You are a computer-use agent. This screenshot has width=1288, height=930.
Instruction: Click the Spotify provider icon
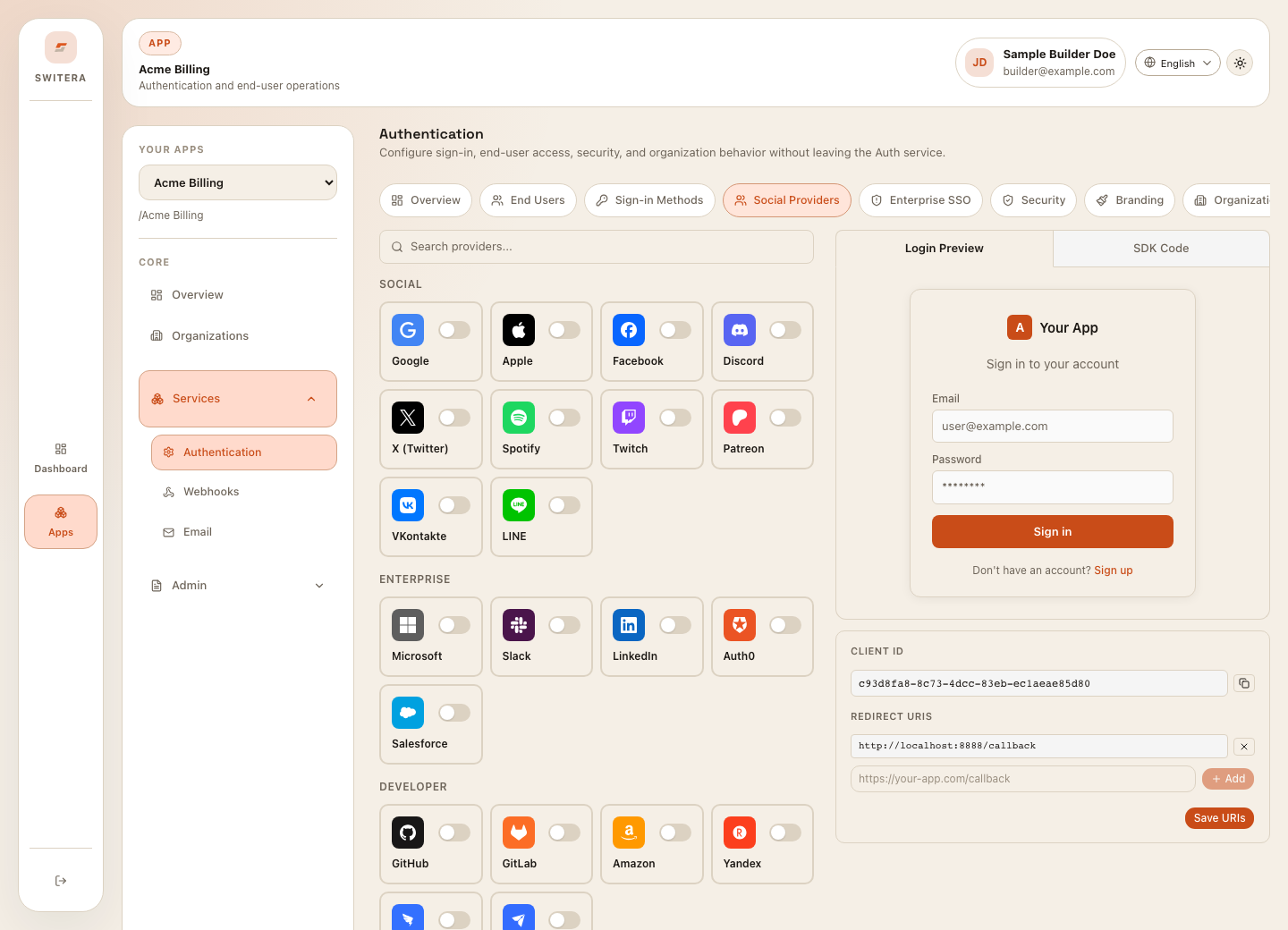pyautogui.click(x=519, y=418)
